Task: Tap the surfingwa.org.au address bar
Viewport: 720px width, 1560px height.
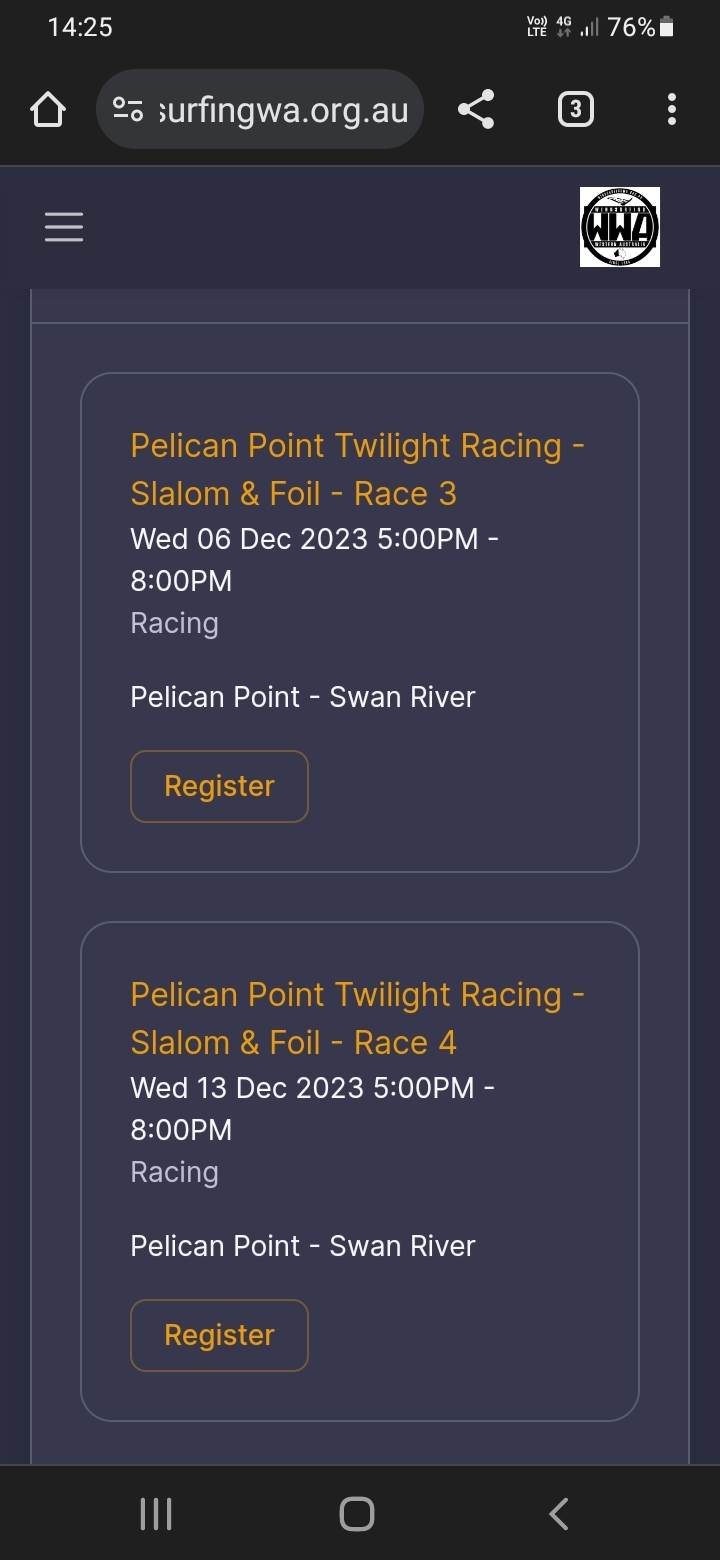Action: [282, 110]
